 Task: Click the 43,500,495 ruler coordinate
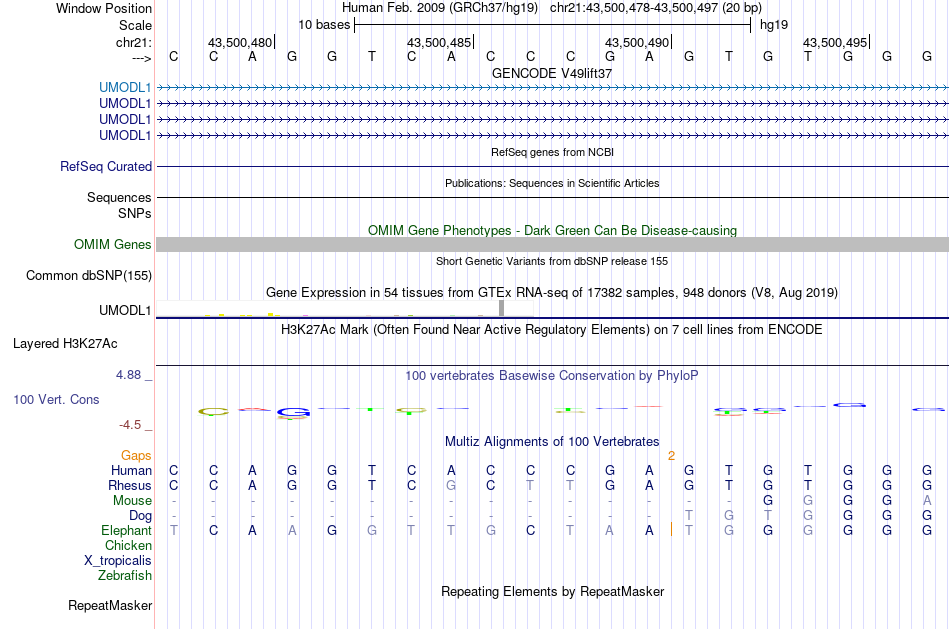(835, 42)
